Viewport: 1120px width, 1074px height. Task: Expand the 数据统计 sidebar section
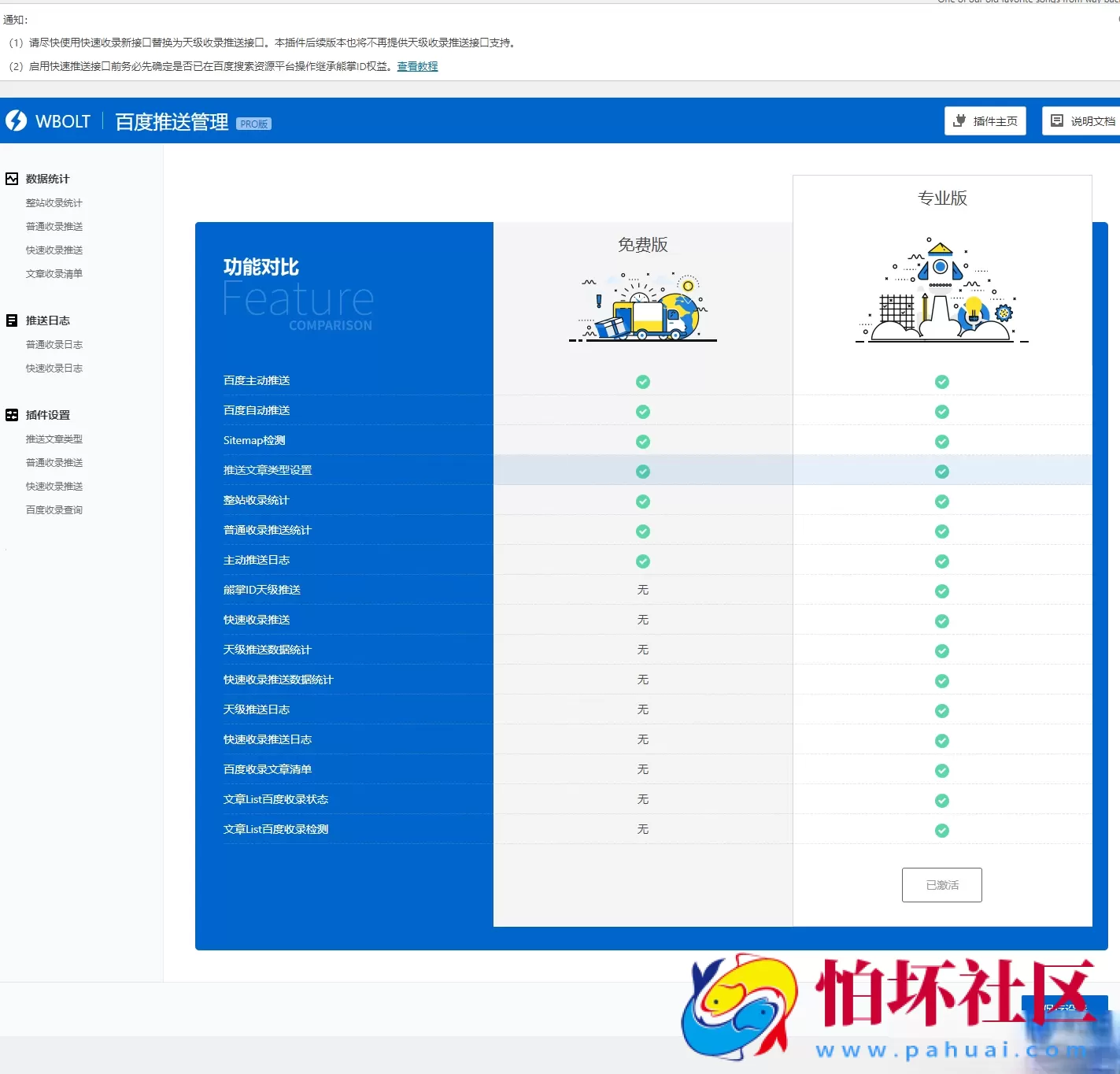[47, 179]
